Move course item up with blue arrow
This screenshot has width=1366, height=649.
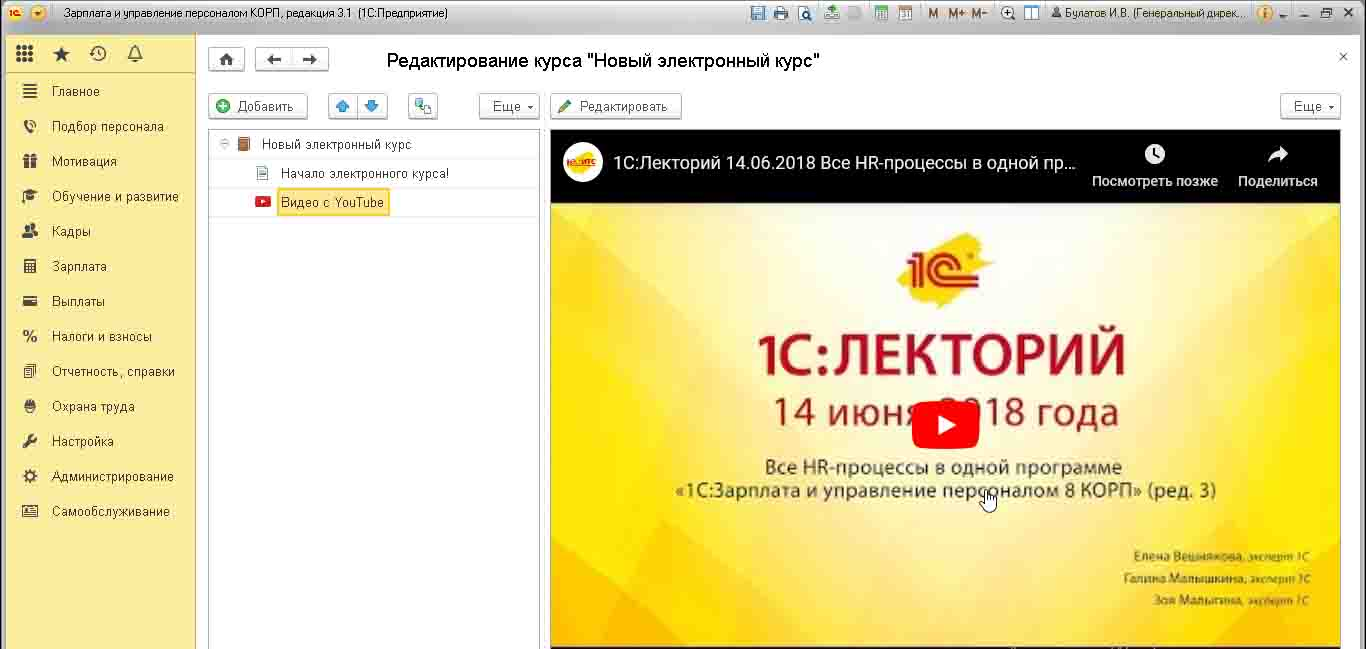[343, 106]
